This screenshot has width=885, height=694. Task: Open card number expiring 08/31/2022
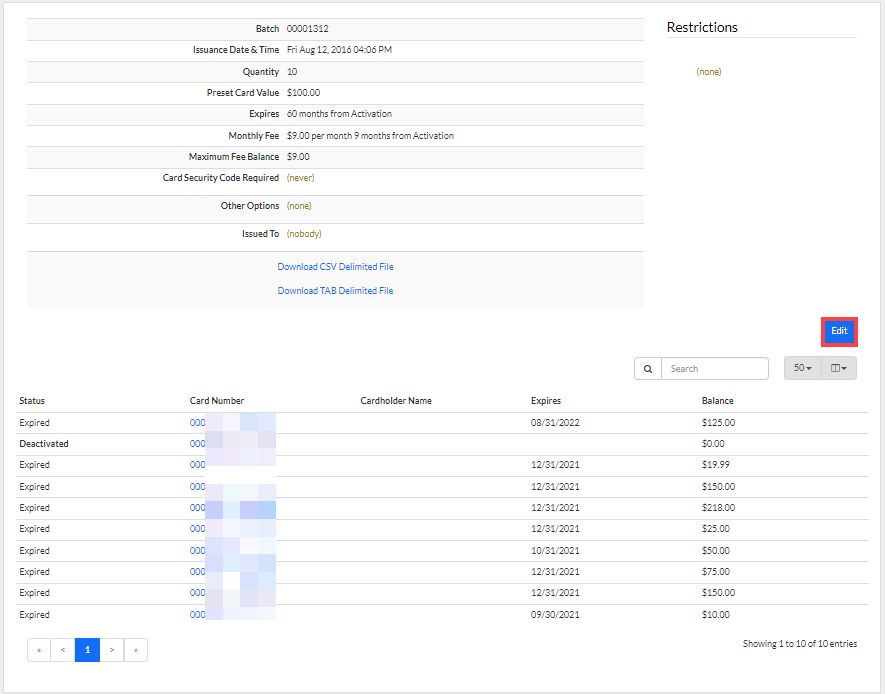click(198, 423)
